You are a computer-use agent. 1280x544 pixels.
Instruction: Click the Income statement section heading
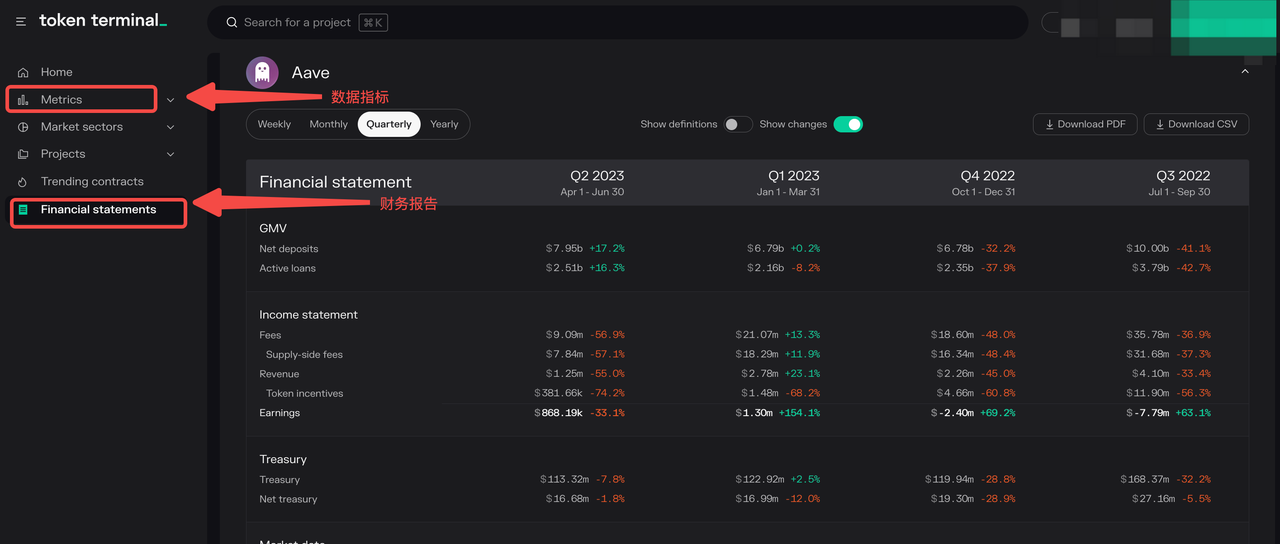pyautogui.click(x=308, y=315)
